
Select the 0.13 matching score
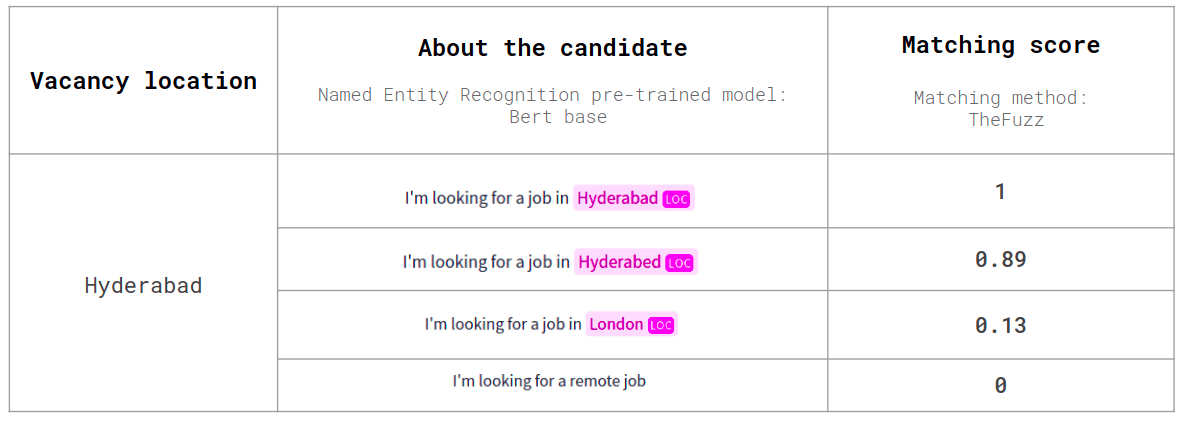1000,325
